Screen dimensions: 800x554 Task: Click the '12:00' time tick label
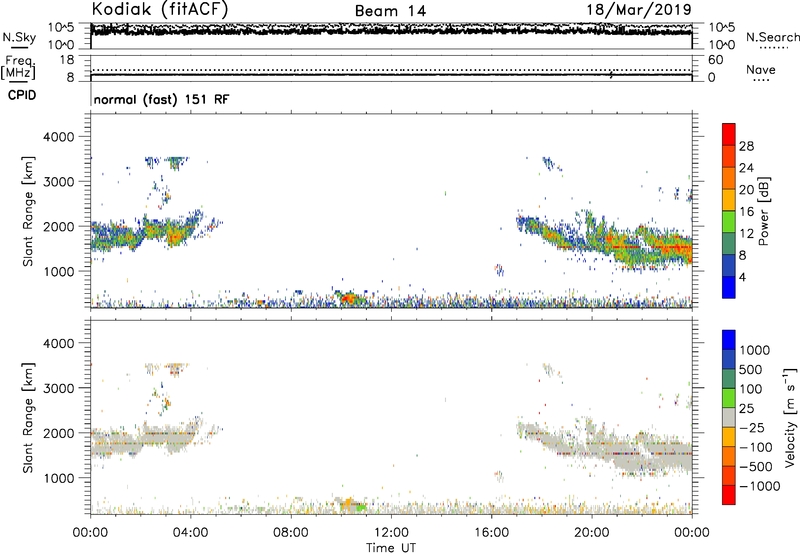[x=391, y=533]
